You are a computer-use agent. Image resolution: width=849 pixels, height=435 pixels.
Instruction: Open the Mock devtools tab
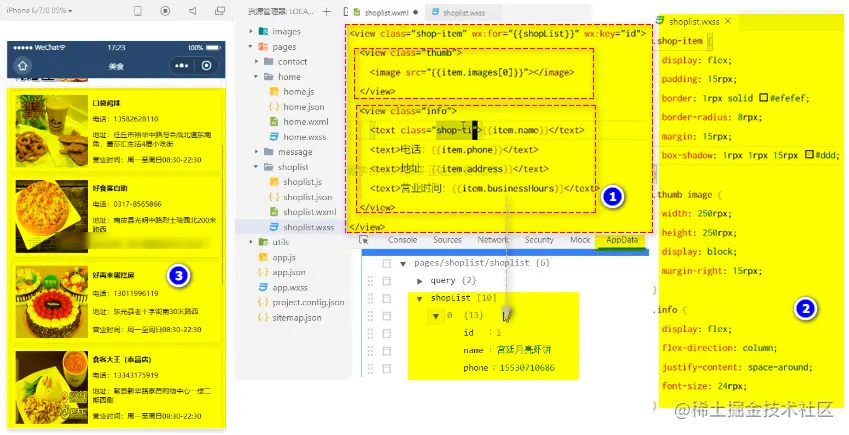(x=580, y=239)
